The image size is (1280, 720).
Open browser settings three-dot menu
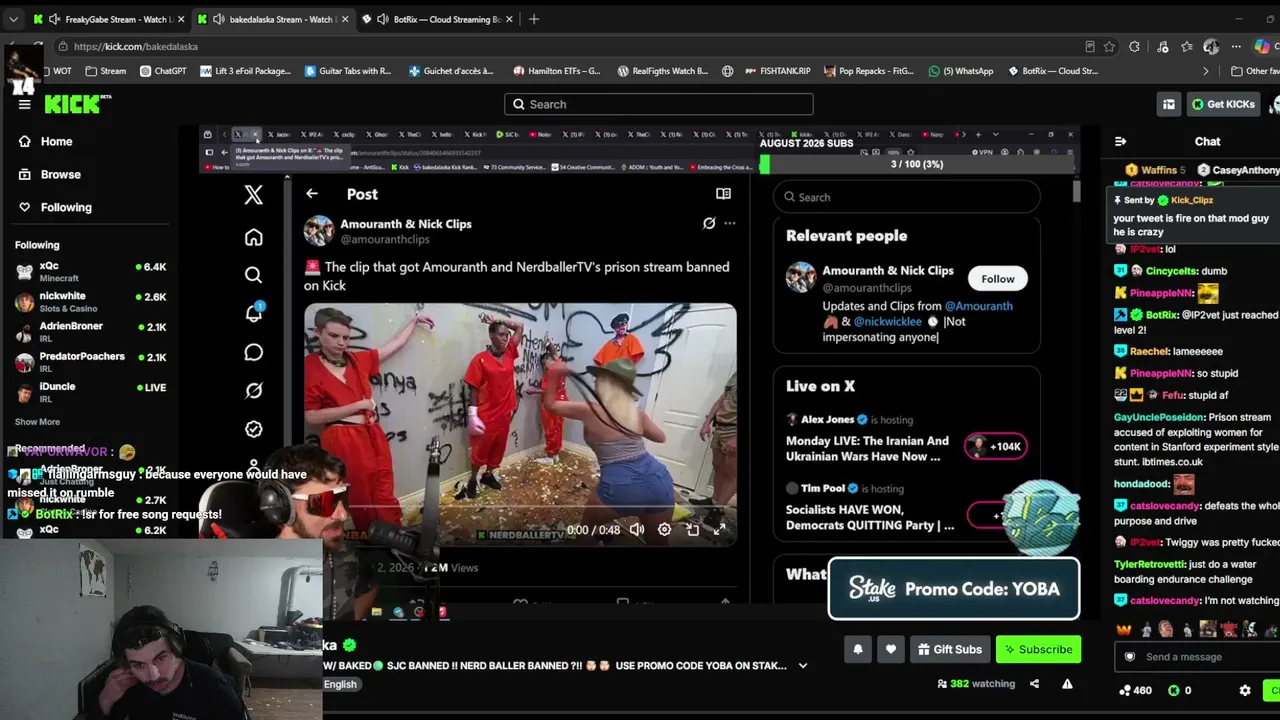click(1236, 46)
